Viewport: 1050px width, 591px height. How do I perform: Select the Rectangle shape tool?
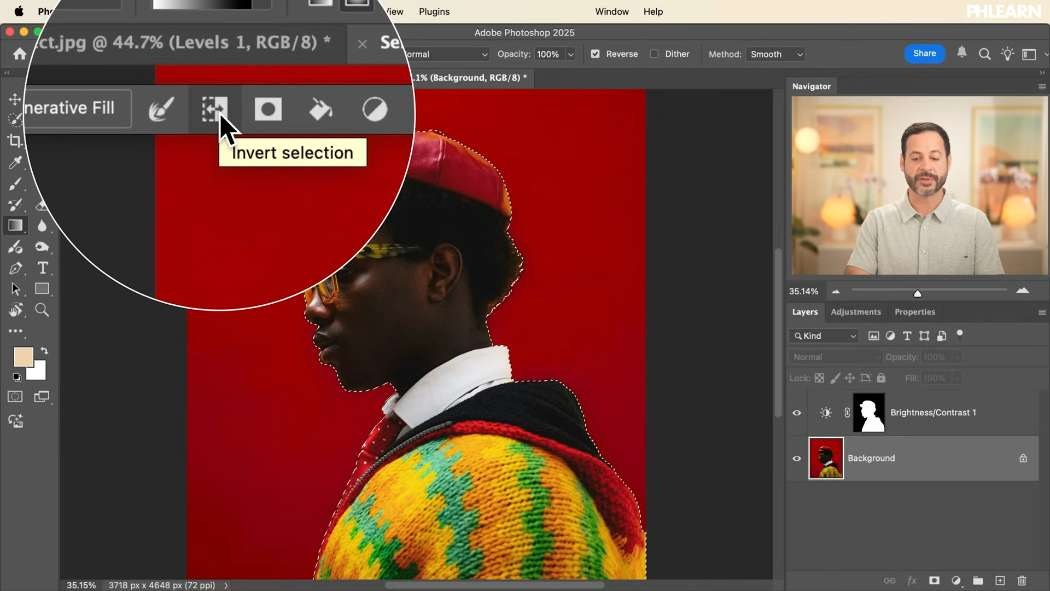click(42, 289)
